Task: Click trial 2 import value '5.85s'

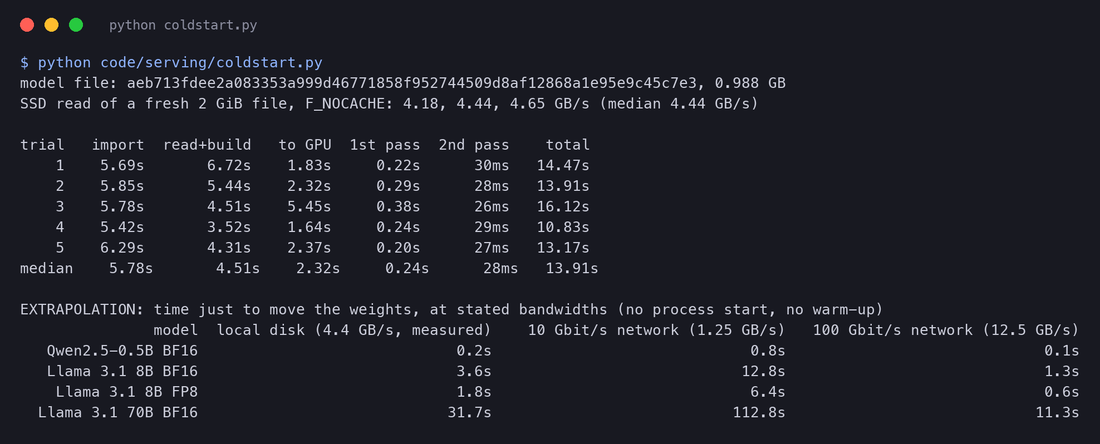Action: tap(122, 187)
